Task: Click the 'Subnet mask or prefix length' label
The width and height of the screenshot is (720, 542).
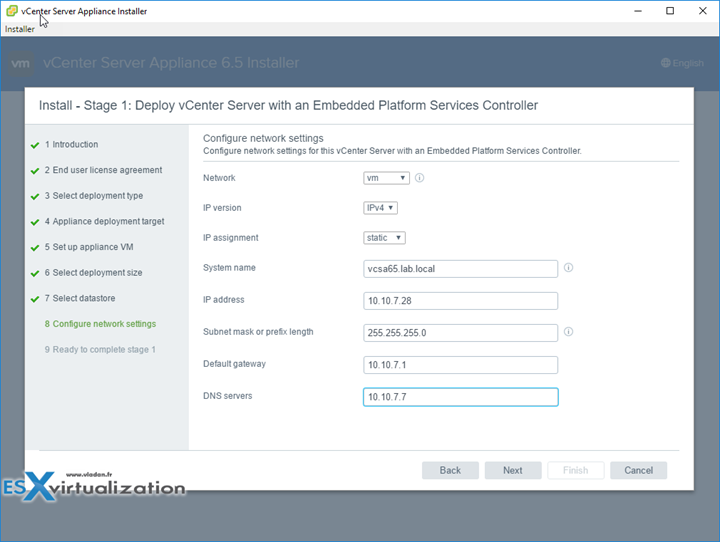Action: coord(258,332)
